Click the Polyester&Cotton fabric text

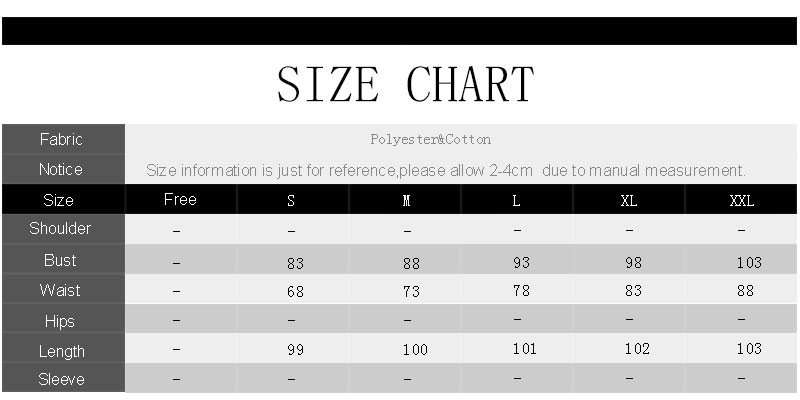430,140
